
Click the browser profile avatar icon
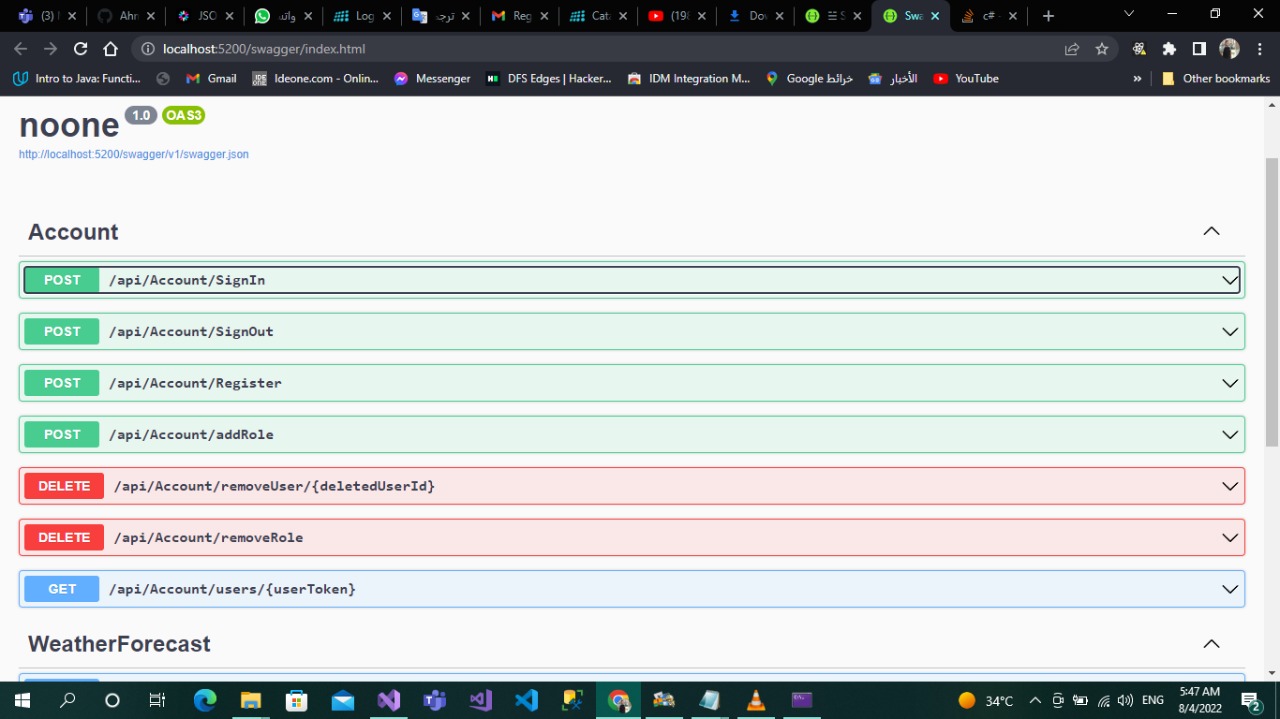1228,48
